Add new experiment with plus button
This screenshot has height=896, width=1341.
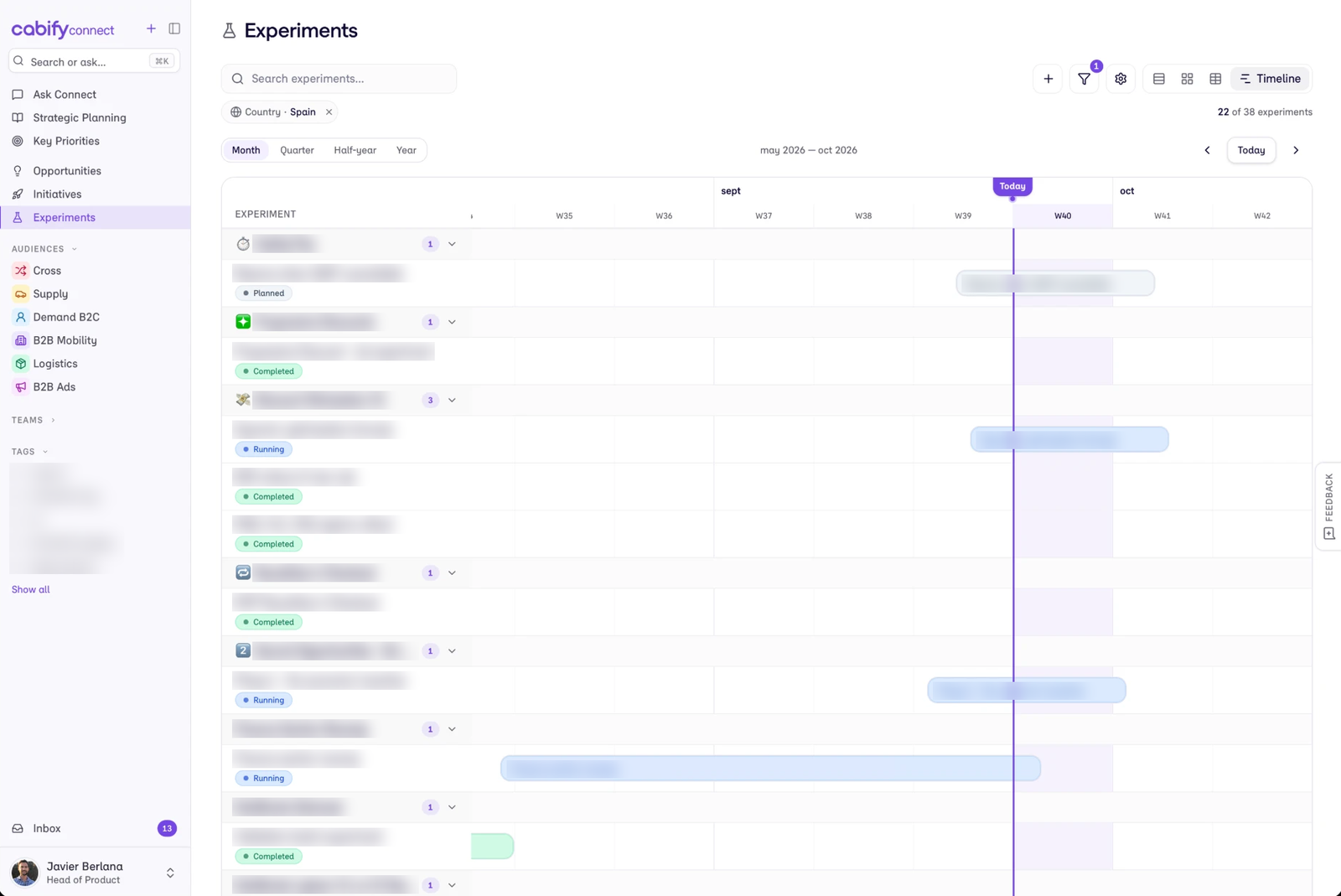click(1048, 79)
